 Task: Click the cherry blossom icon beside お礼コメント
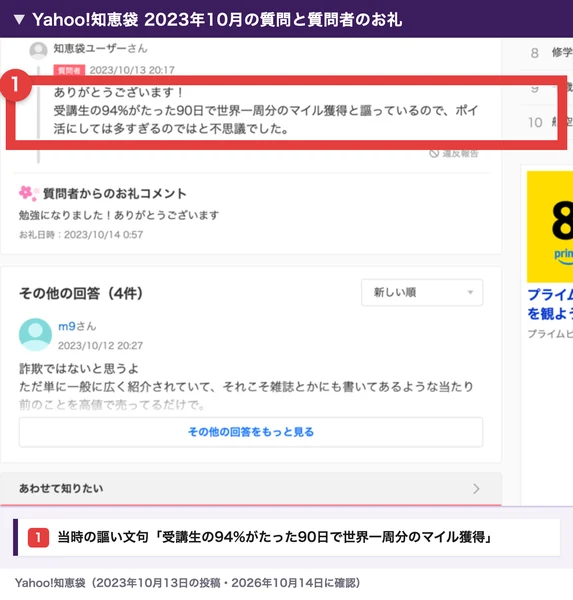point(28,193)
